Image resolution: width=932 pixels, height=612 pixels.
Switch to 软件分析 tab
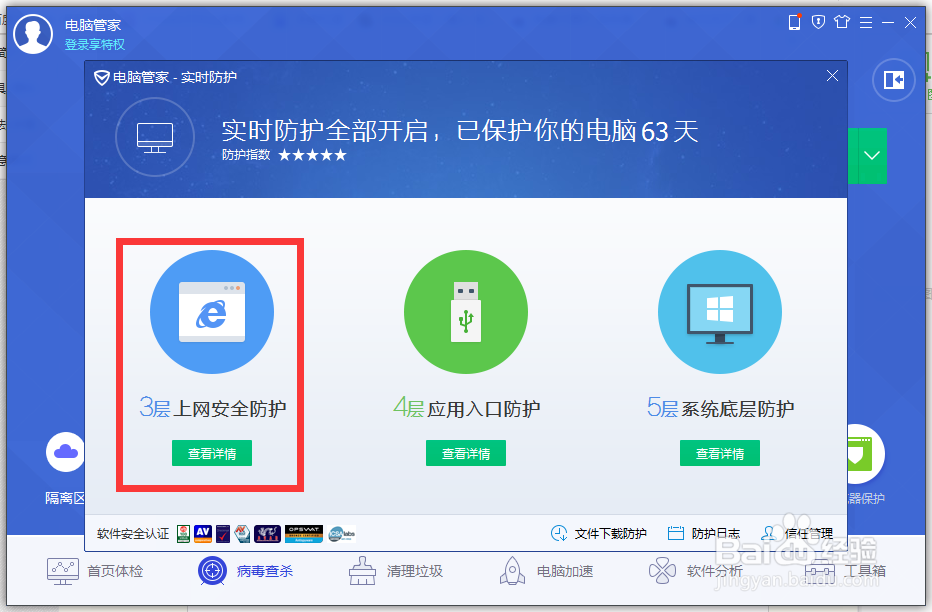coord(696,571)
